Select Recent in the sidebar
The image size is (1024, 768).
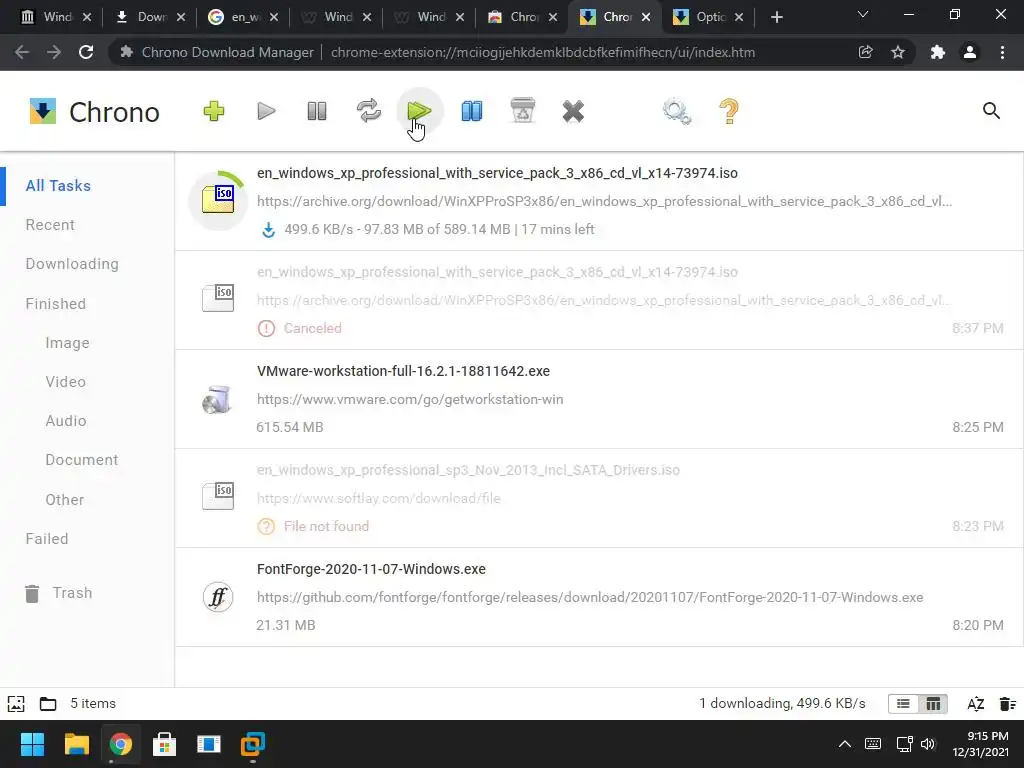pyautogui.click(x=50, y=225)
